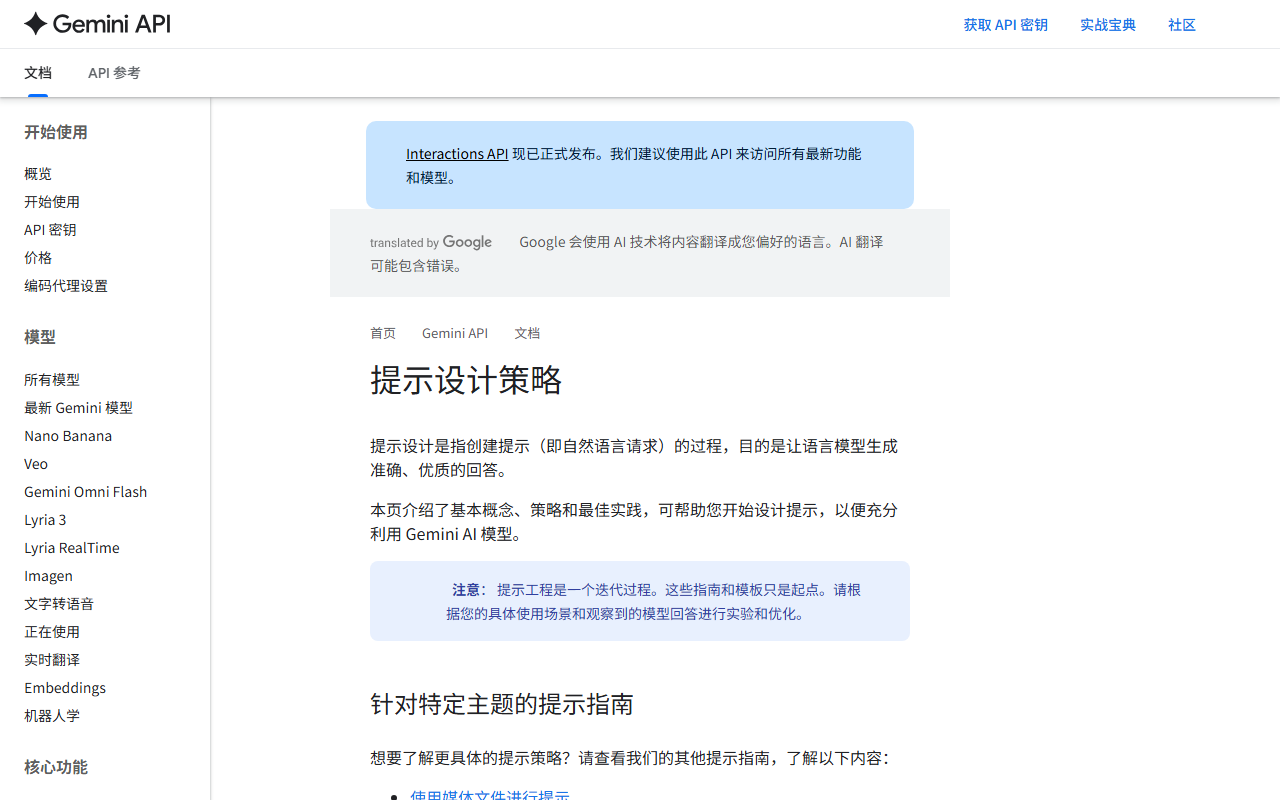Open API 密钥 sidebar page
Screen dimensions: 1280x800
(x=50, y=230)
